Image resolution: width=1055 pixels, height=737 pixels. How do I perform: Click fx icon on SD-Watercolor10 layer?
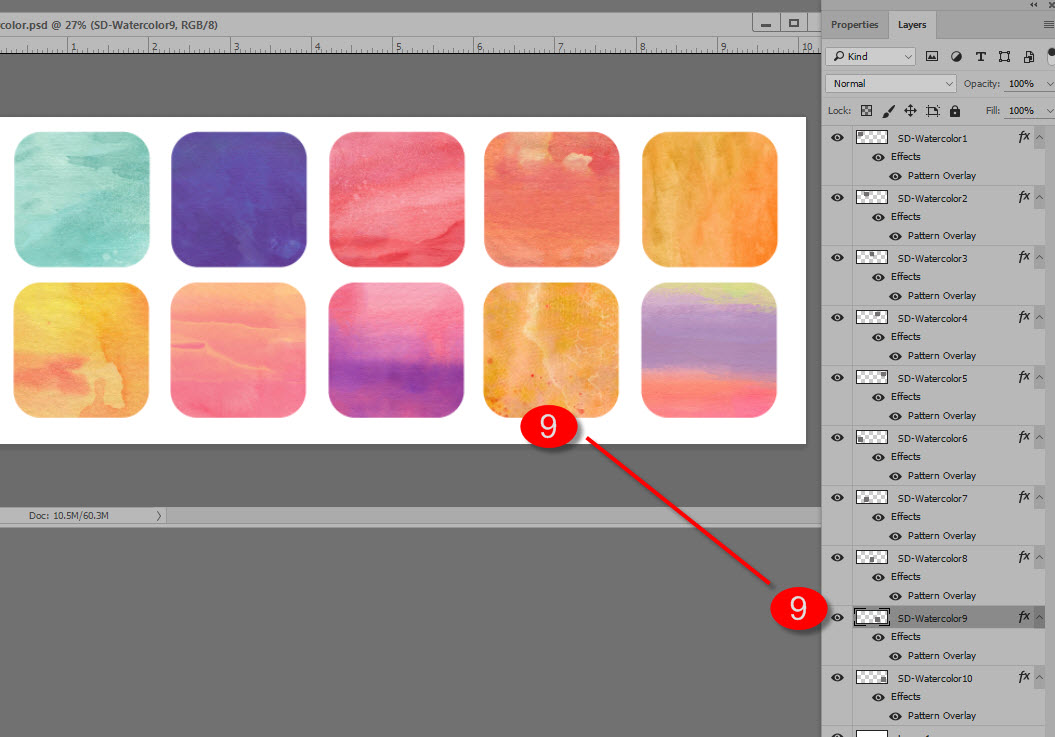tap(1024, 676)
